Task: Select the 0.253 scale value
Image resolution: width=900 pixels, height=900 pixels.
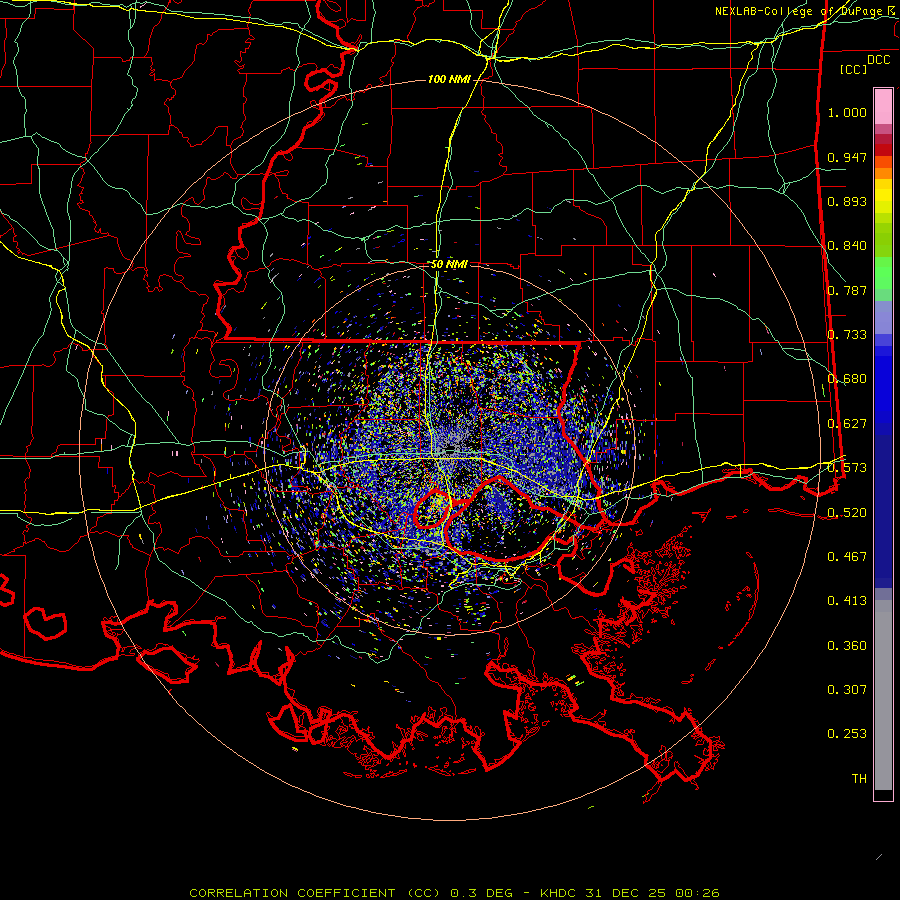Action: point(847,734)
